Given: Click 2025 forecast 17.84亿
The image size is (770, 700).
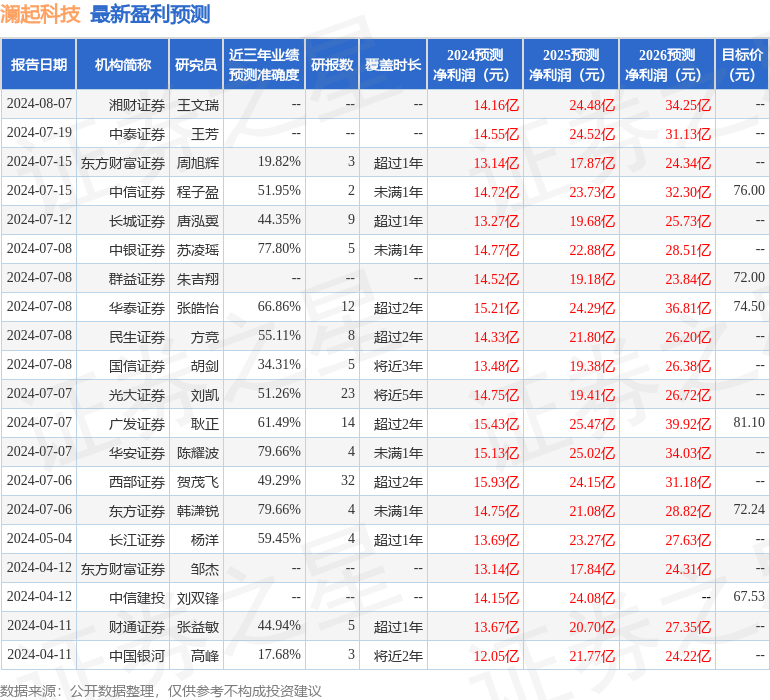Looking at the screenshot, I should 592,569.
